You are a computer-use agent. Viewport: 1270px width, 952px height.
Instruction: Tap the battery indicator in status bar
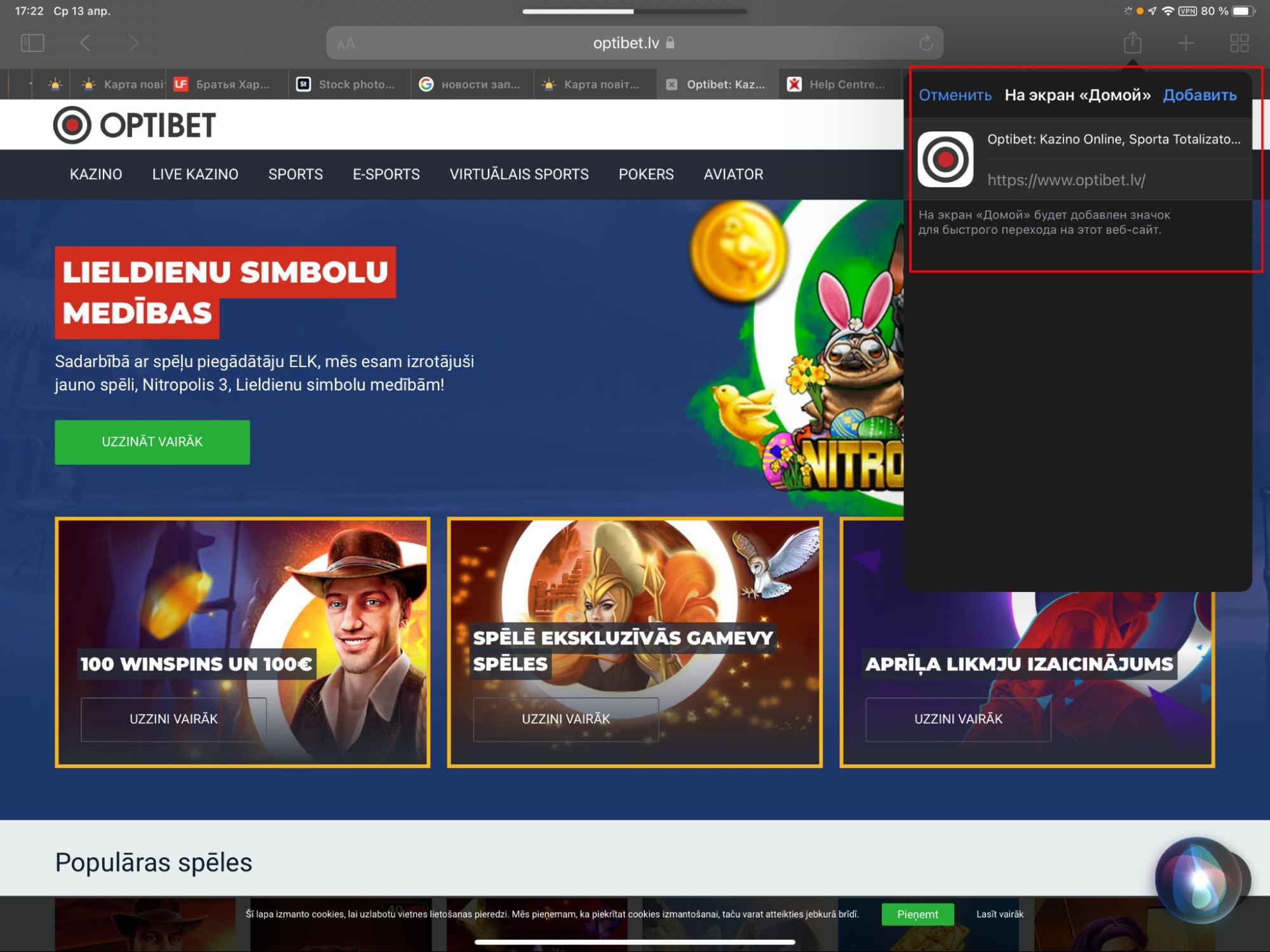pyautogui.click(x=1243, y=11)
